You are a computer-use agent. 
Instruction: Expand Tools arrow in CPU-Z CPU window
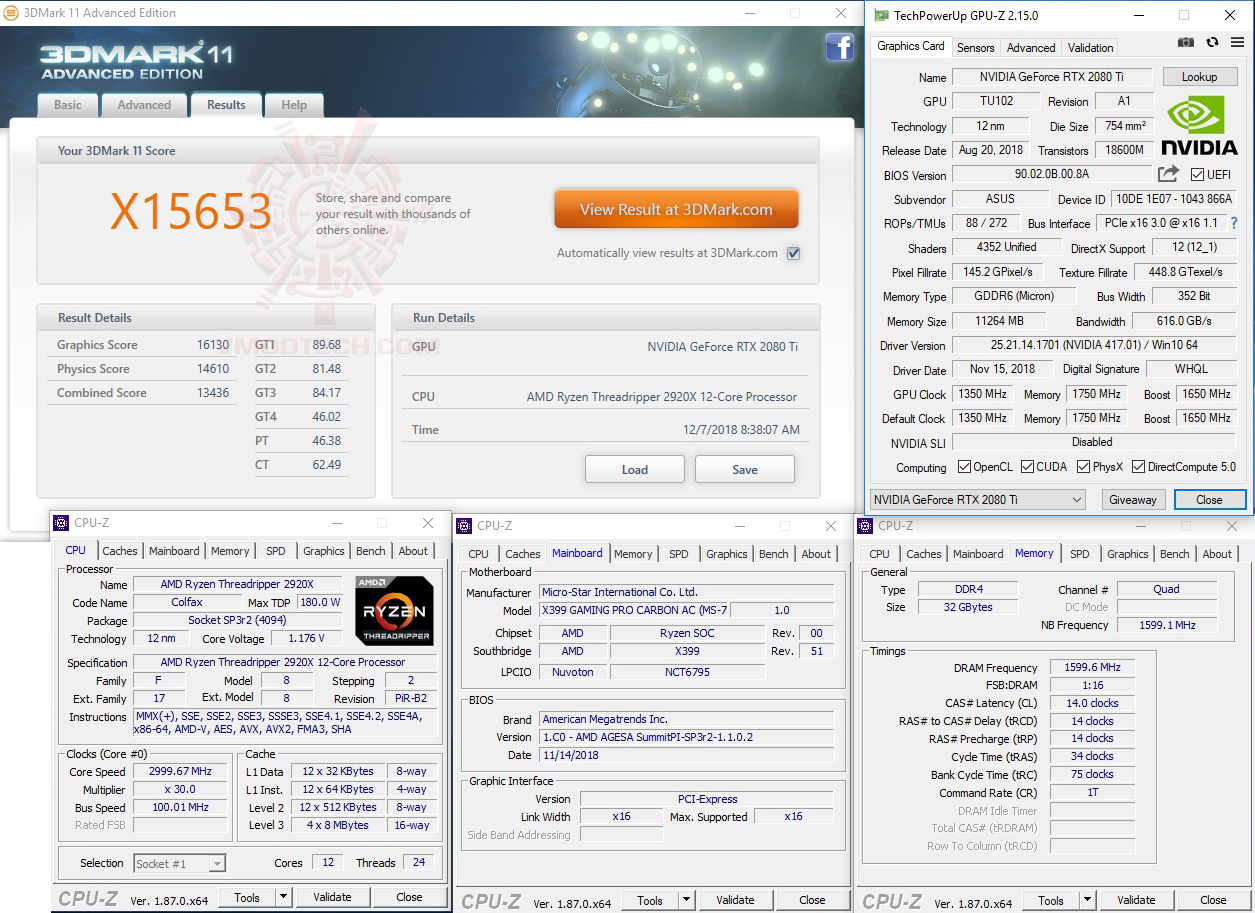point(283,898)
